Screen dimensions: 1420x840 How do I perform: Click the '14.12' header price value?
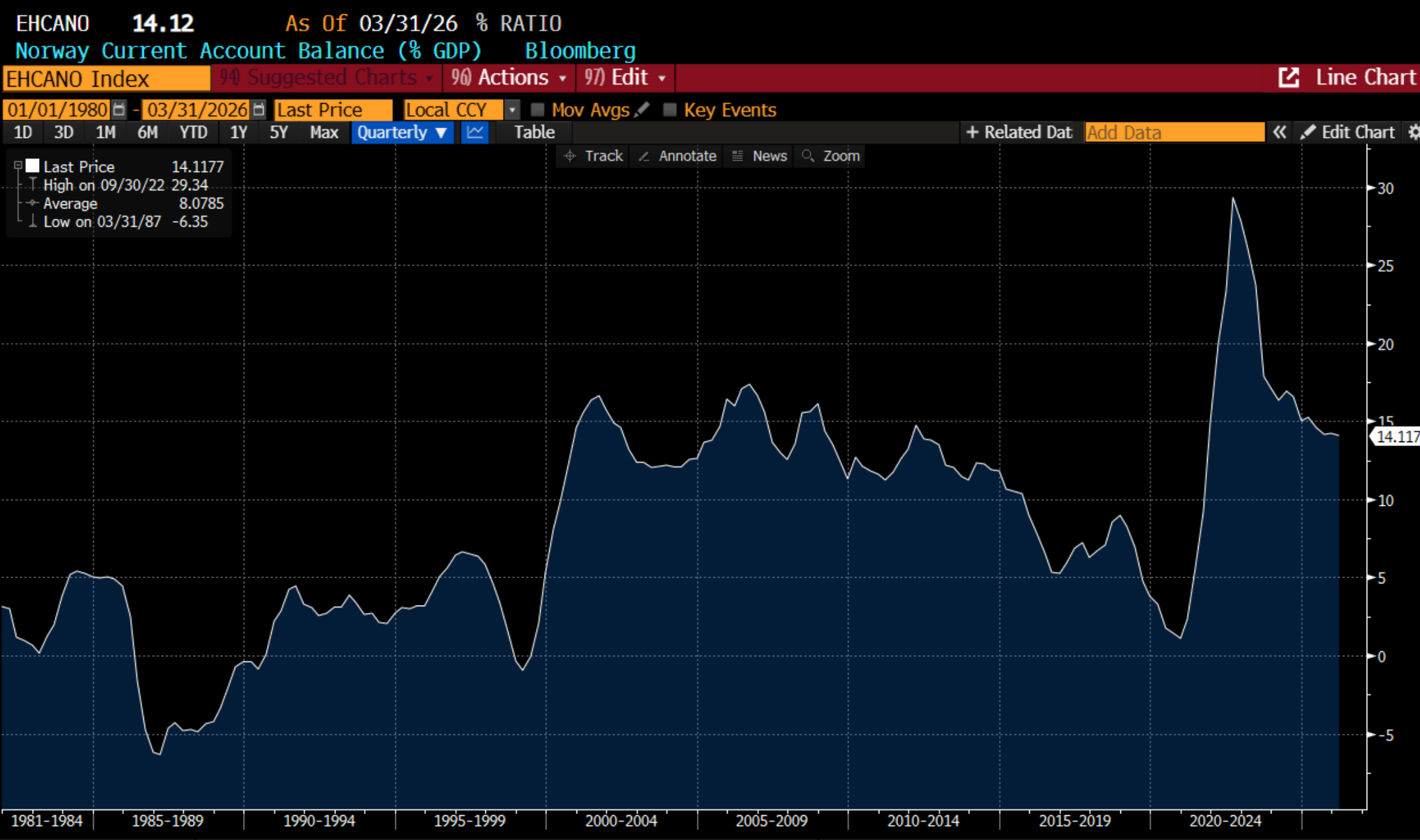click(163, 23)
